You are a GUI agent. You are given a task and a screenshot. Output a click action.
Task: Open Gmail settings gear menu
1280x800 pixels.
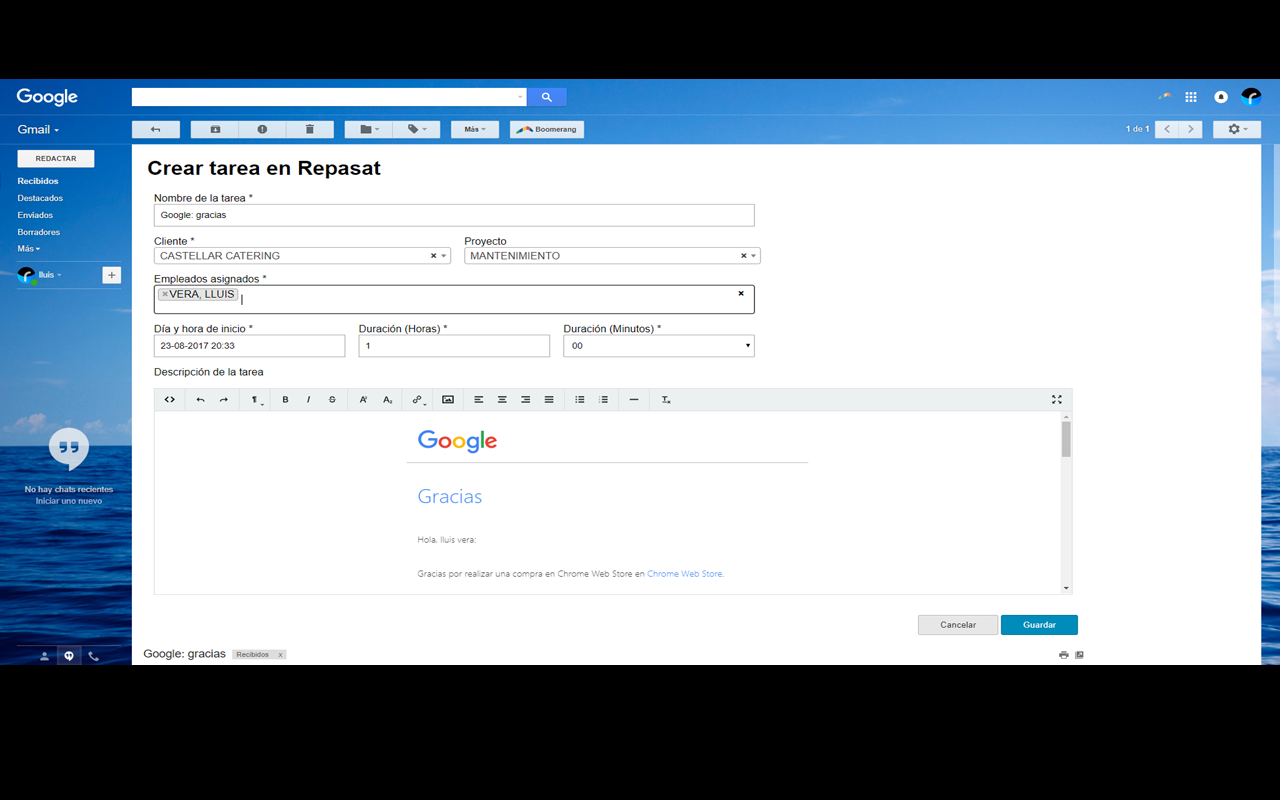point(1237,129)
